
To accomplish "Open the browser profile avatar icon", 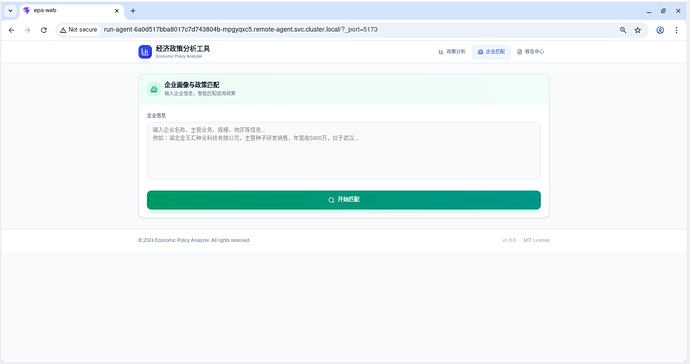I will pyautogui.click(x=660, y=30).
